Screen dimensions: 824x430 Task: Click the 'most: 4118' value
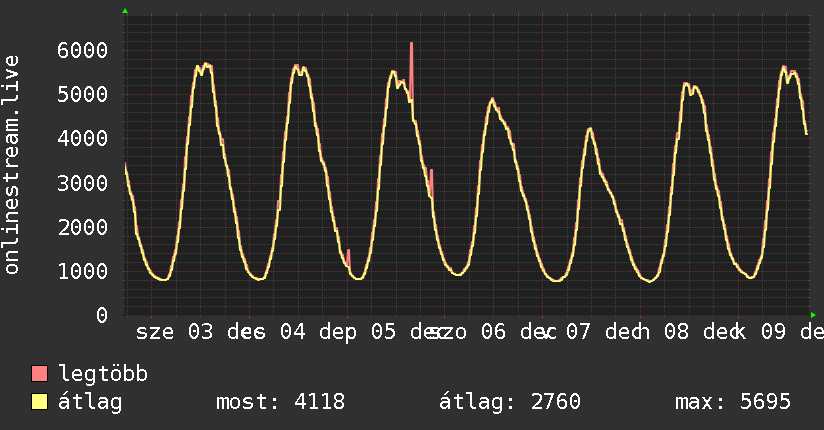281,402
